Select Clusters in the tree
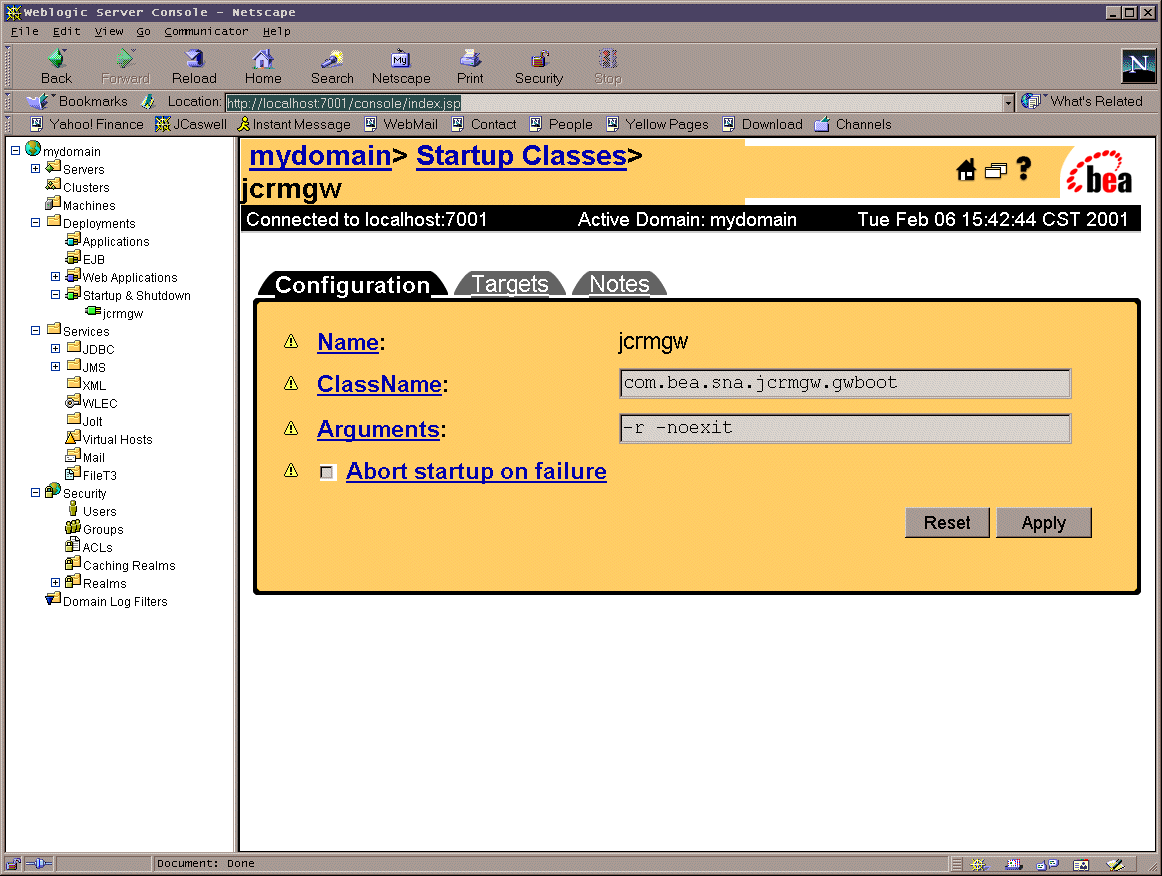The height and width of the screenshot is (876, 1162). 86,188
